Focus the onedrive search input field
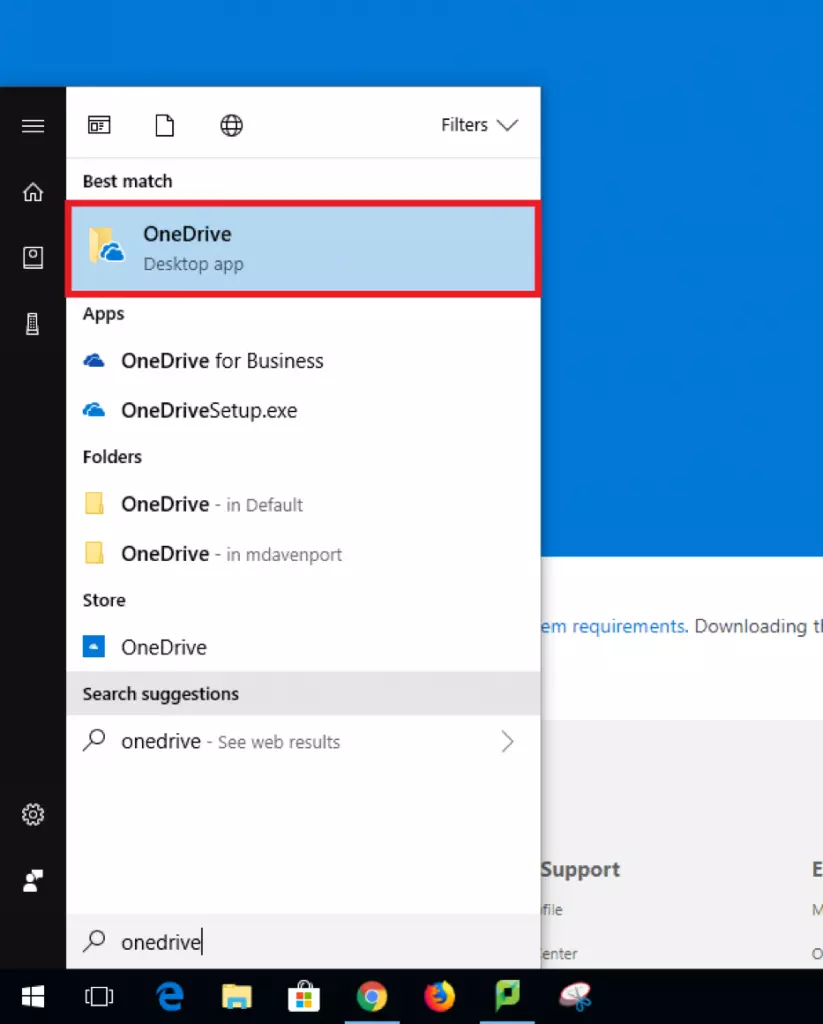Image resolution: width=823 pixels, height=1024 pixels. click(303, 942)
